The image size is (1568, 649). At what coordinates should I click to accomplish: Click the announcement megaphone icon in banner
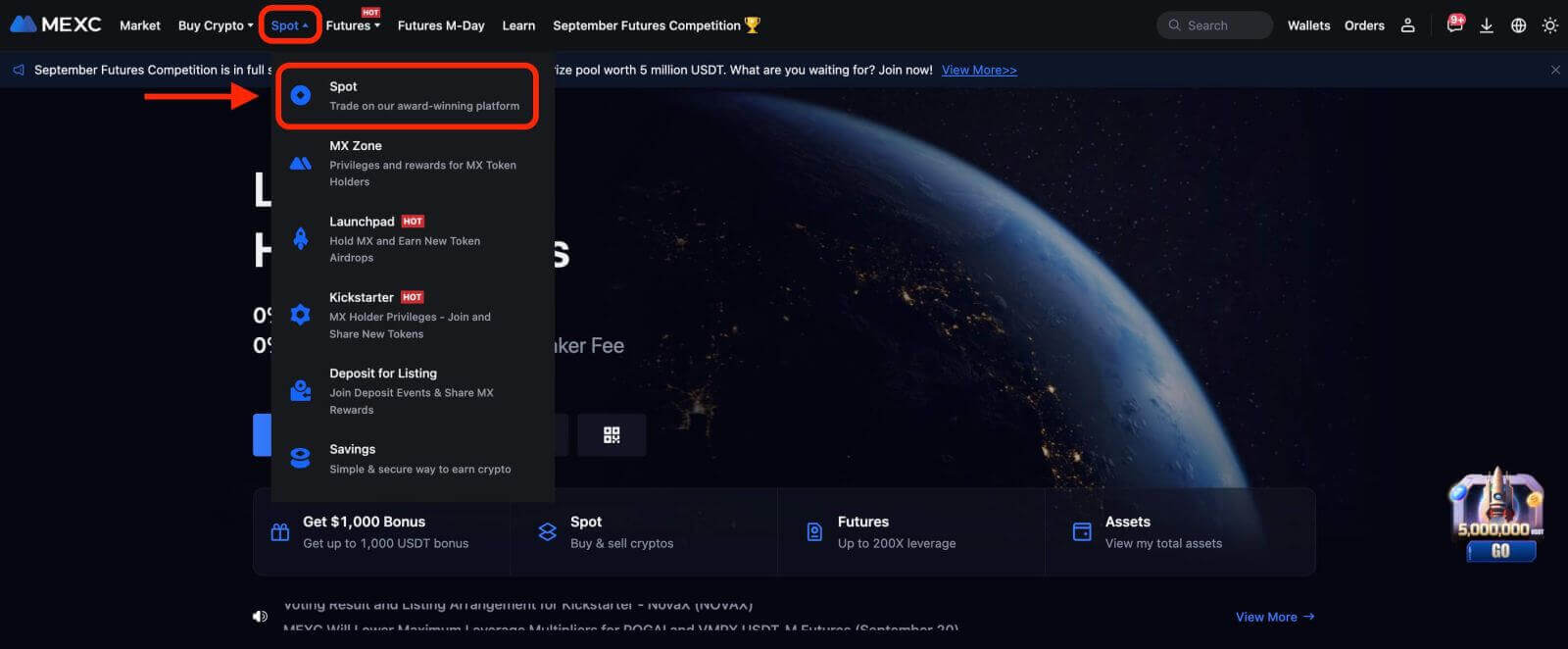click(x=19, y=70)
